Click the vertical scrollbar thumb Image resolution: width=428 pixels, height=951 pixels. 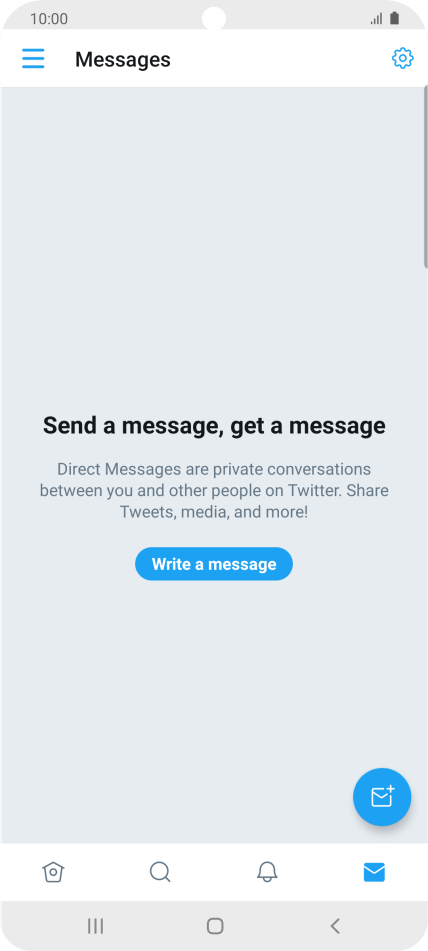pos(426,176)
